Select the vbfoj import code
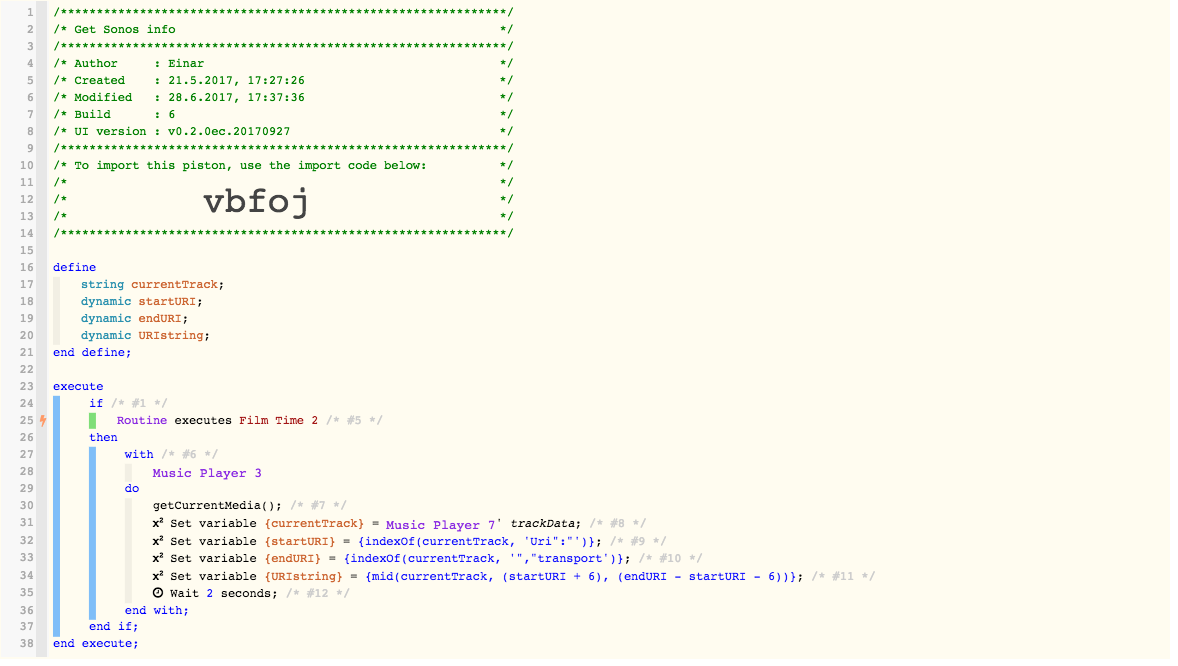Viewport: 1178px width, 666px height. (256, 201)
